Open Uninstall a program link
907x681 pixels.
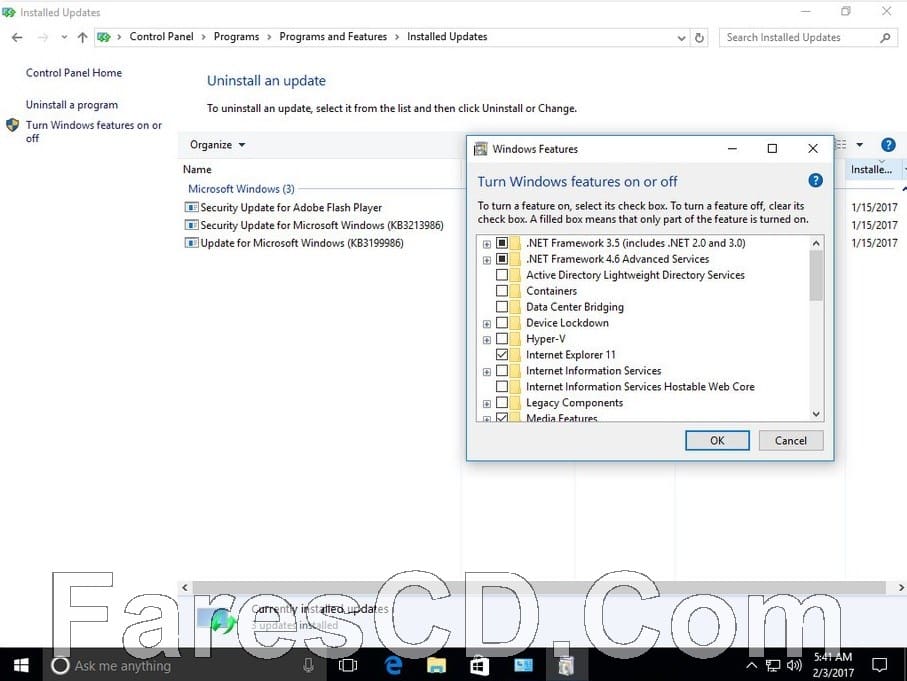[72, 105]
